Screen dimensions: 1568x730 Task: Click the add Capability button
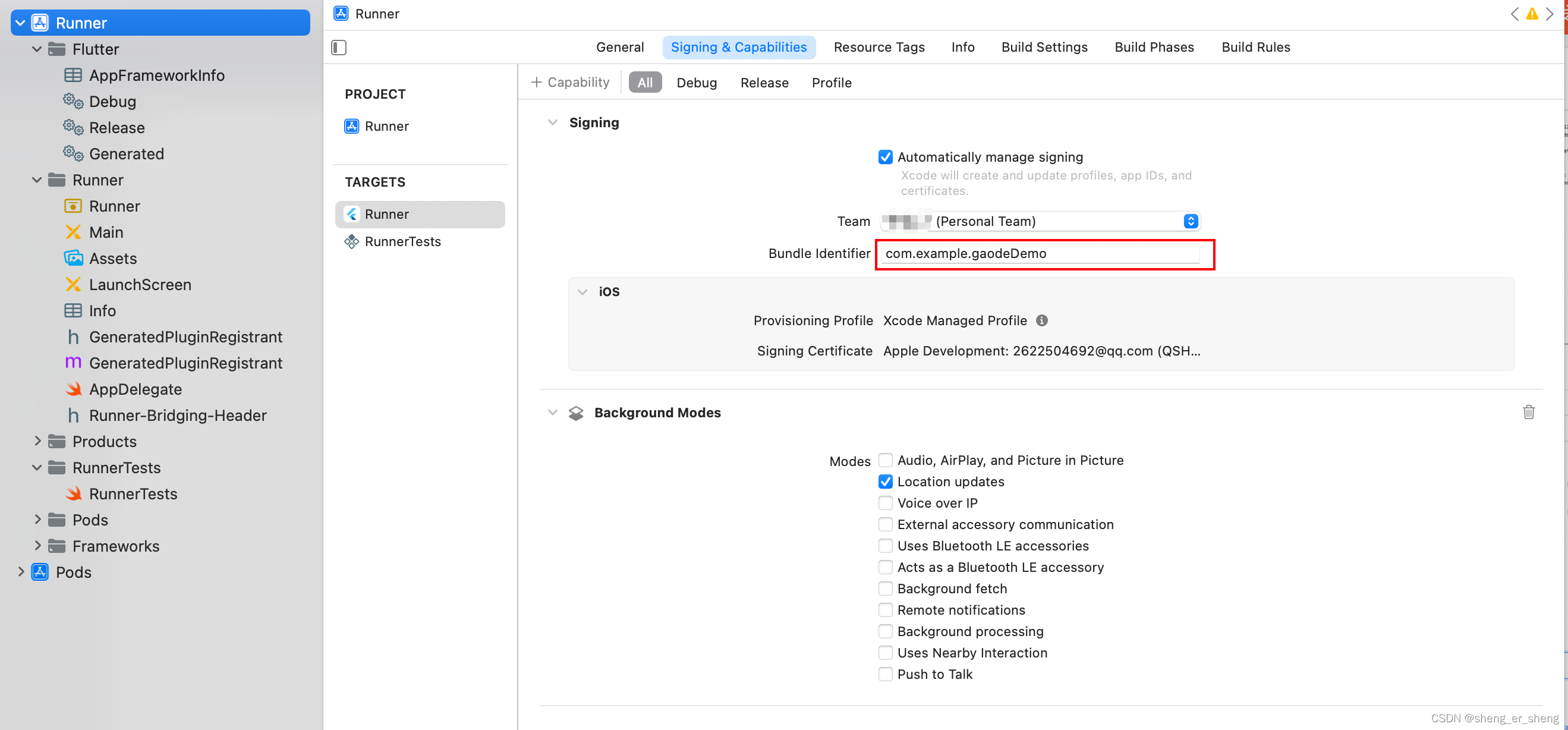(570, 82)
